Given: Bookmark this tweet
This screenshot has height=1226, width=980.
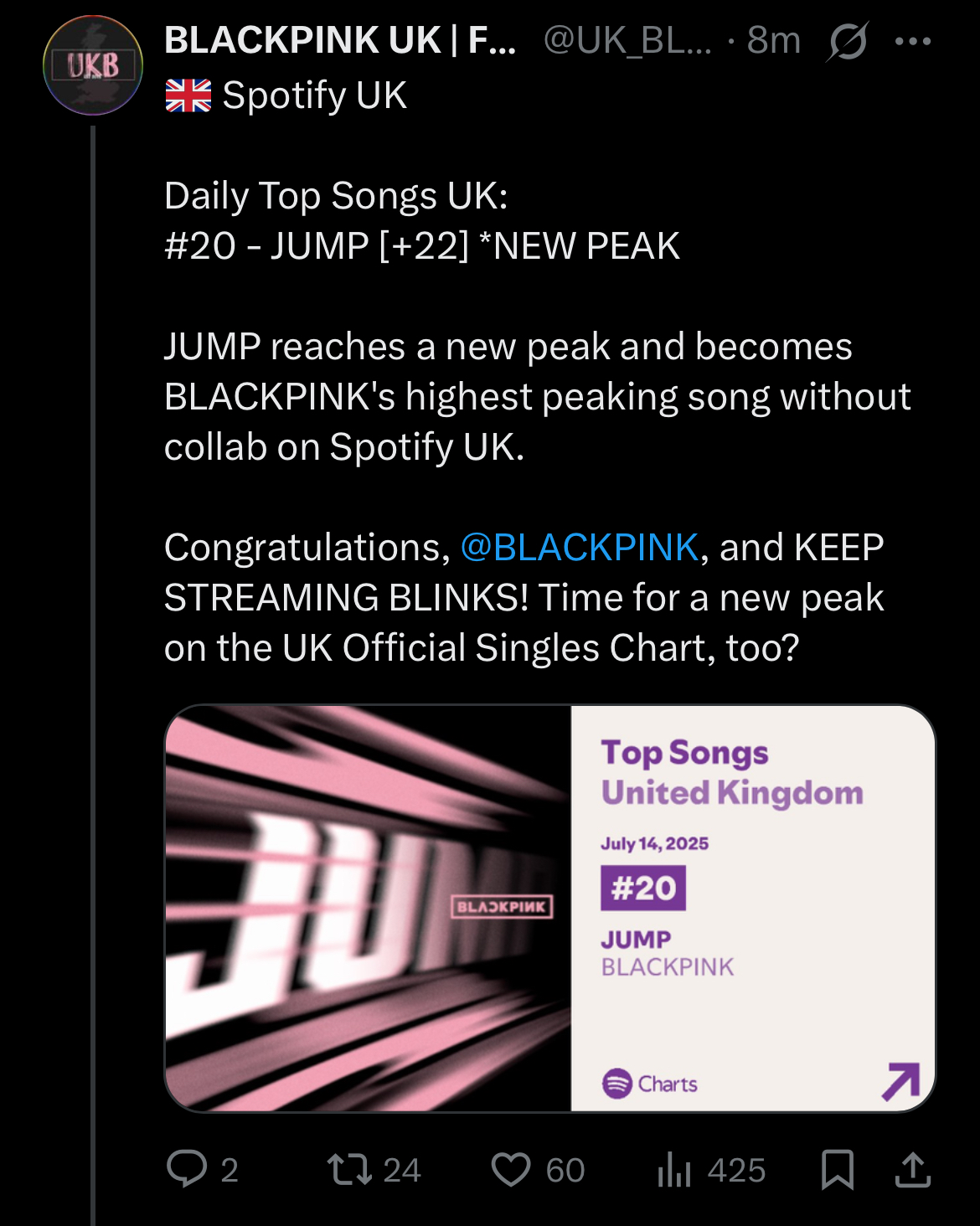Looking at the screenshot, I should click(837, 1169).
